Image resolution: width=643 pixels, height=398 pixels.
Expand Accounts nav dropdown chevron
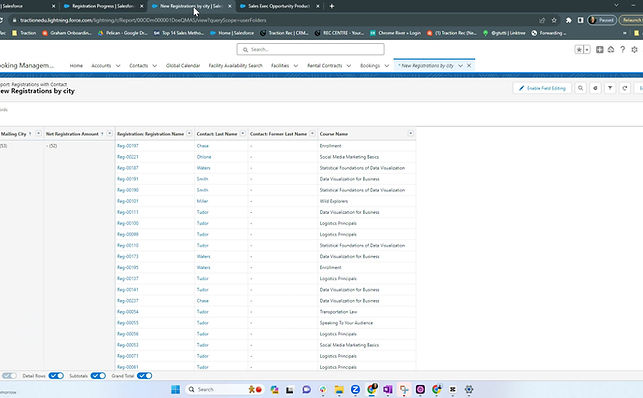118,66
